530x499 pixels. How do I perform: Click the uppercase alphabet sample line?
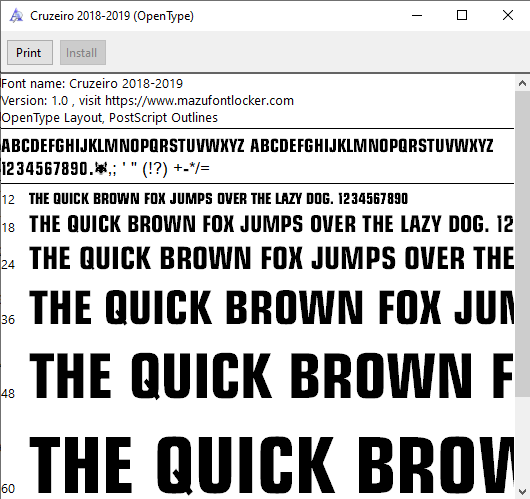pyautogui.click(x=247, y=146)
